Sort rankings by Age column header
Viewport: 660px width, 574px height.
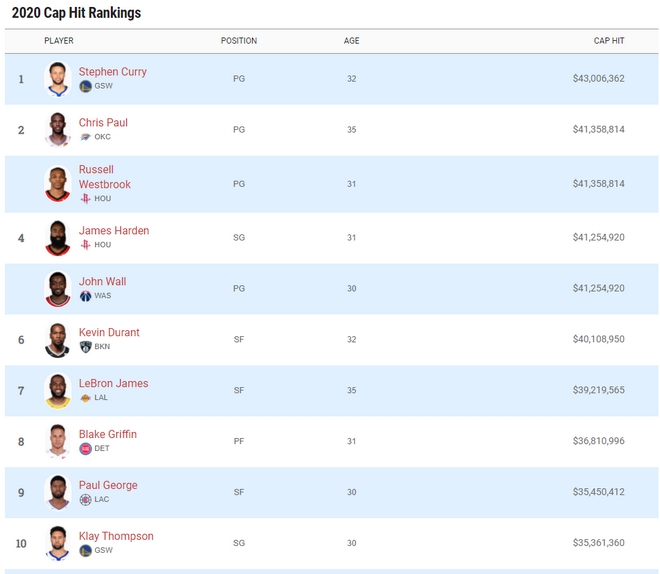point(351,41)
